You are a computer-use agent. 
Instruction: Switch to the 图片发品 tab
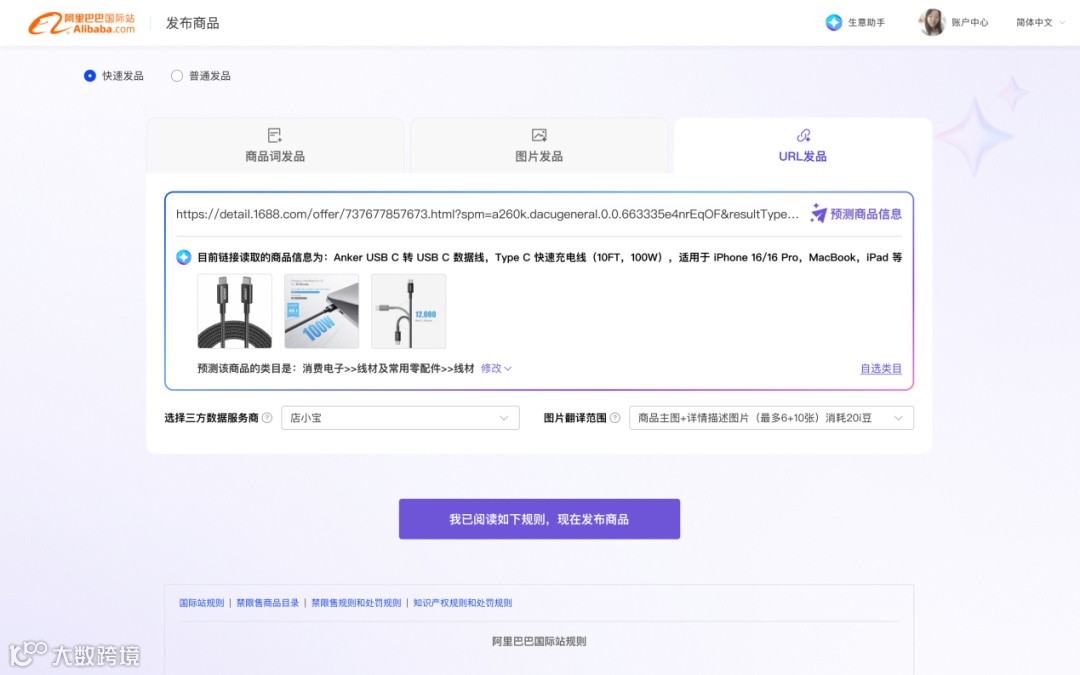pyautogui.click(x=539, y=145)
